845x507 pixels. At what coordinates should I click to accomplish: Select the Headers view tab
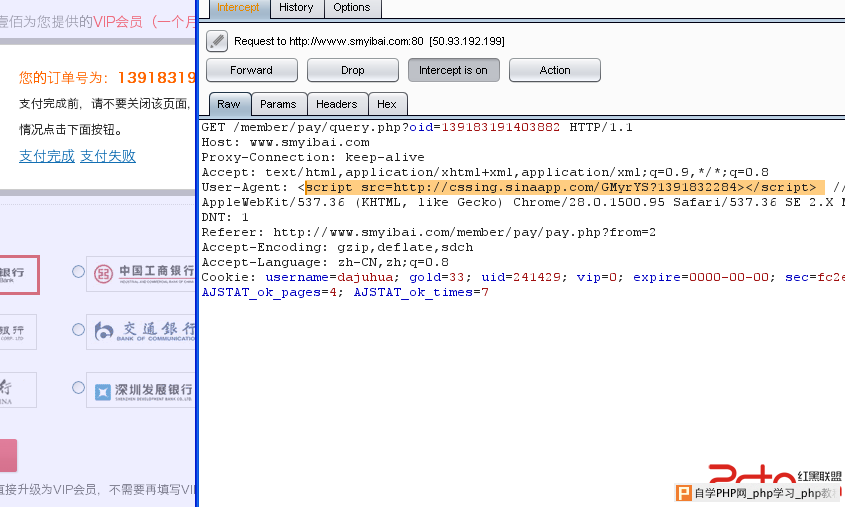[337, 104]
